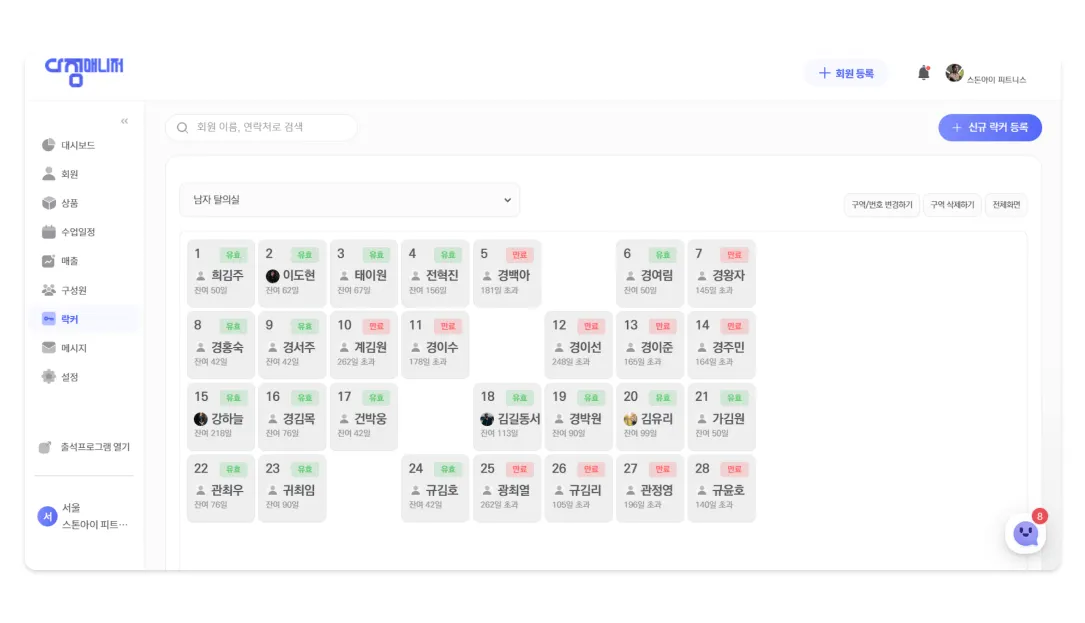Select the 락커 locker key icon
This screenshot has height=623, width=1085.
(48, 319)
